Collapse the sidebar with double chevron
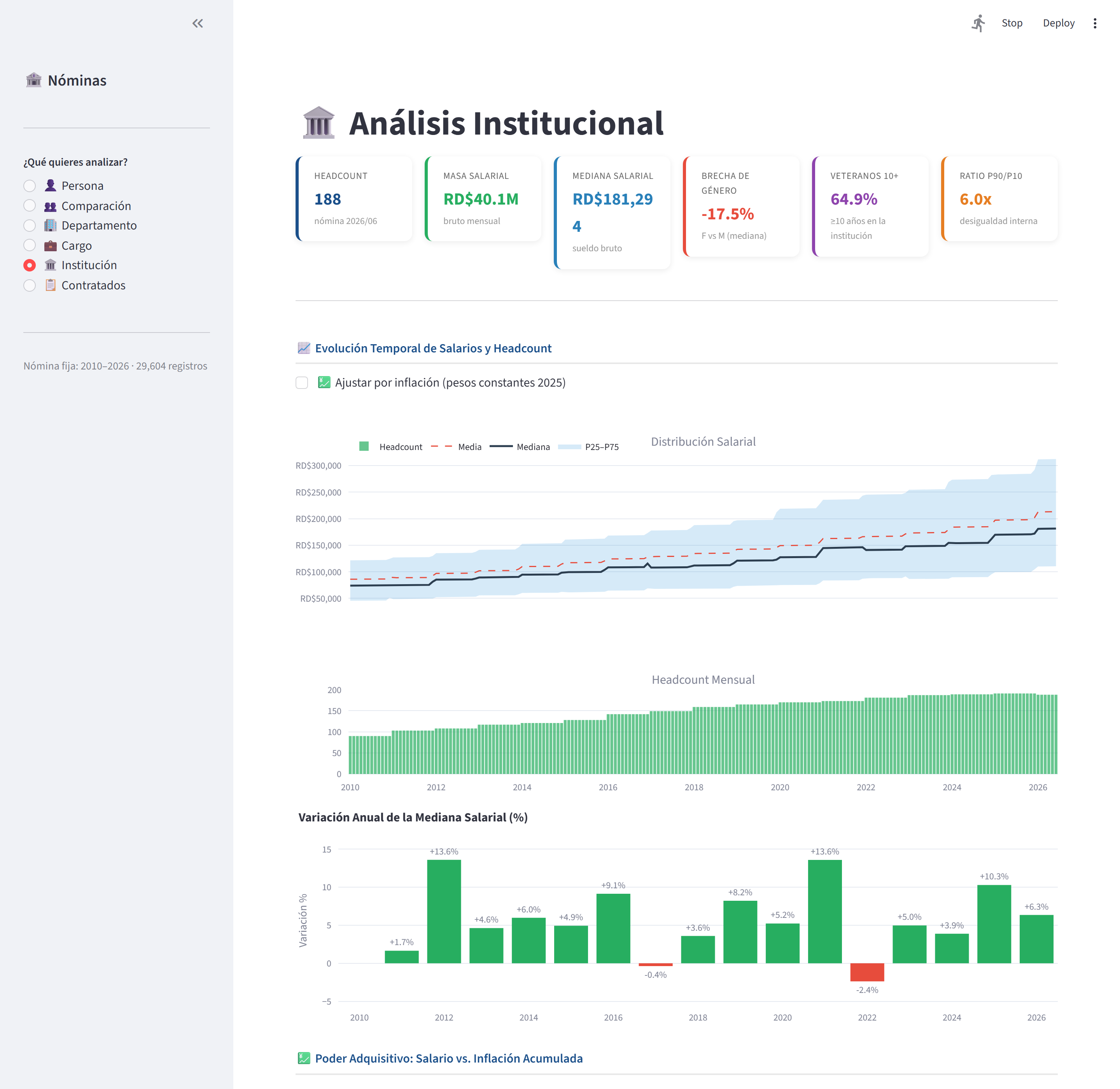Viewport: 1120px width, 1089px height. tap(197, 23)
